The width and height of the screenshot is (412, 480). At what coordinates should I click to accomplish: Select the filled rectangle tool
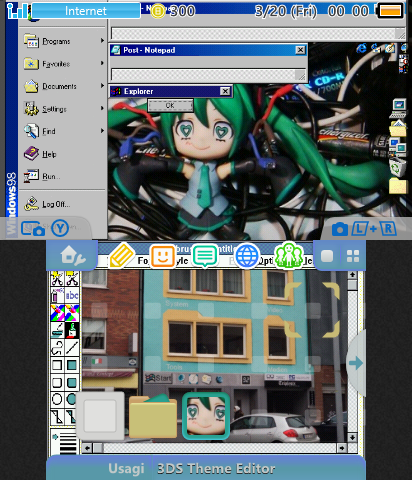click(x=72, y=365)
